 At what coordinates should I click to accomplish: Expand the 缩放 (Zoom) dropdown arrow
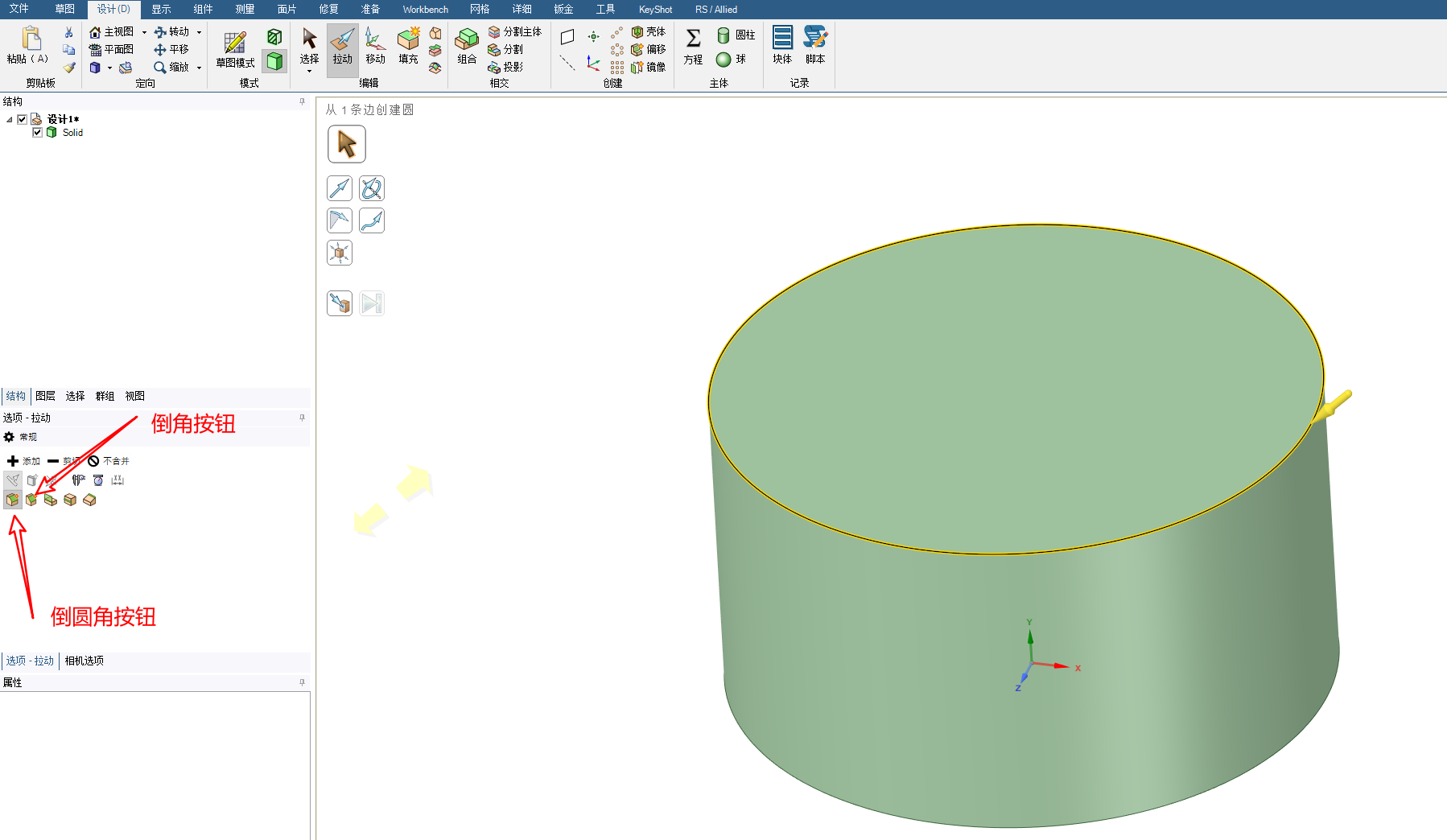(199, 68)
